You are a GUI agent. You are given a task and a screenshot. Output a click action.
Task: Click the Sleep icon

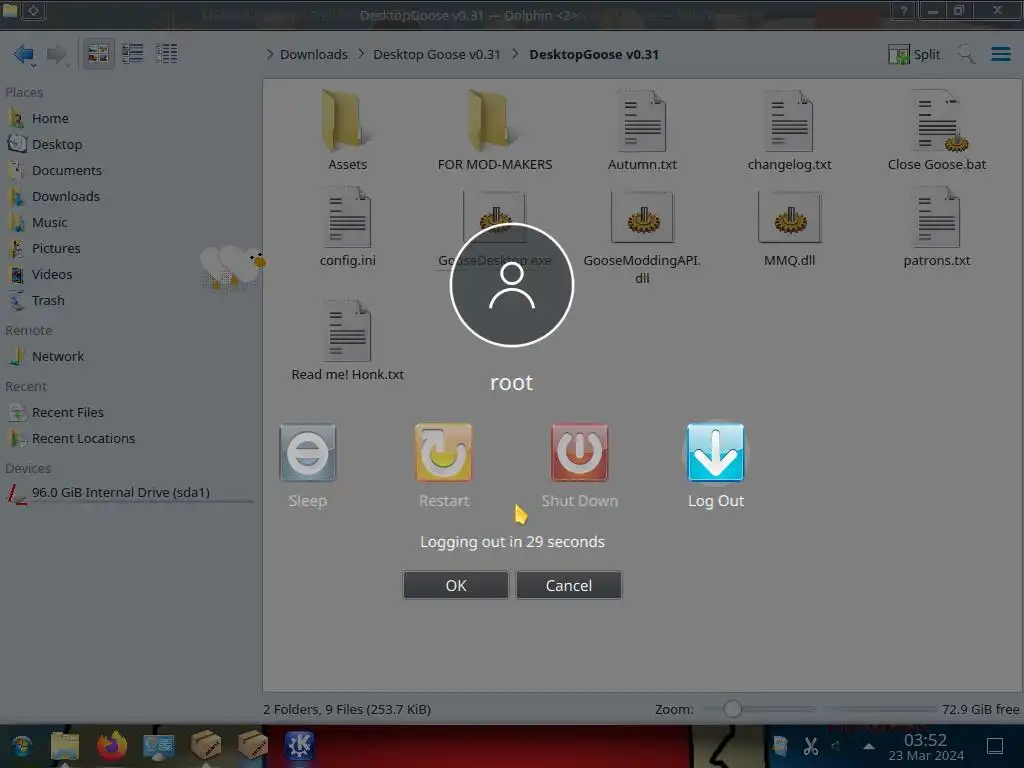click(x=308, y=453)
